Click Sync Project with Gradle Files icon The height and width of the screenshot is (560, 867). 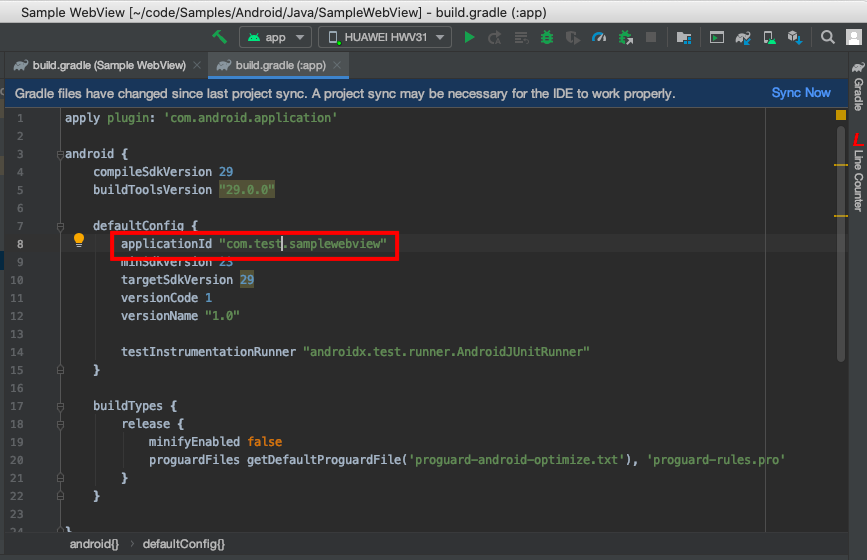743,37
